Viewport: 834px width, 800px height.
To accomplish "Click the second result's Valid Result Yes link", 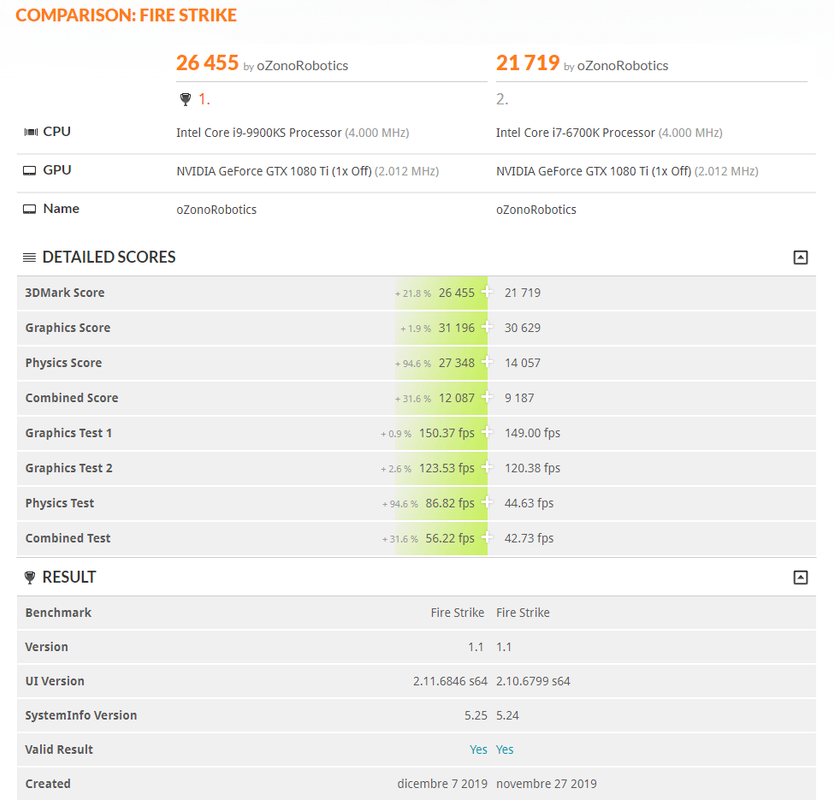I will click(x=505, y=749).
